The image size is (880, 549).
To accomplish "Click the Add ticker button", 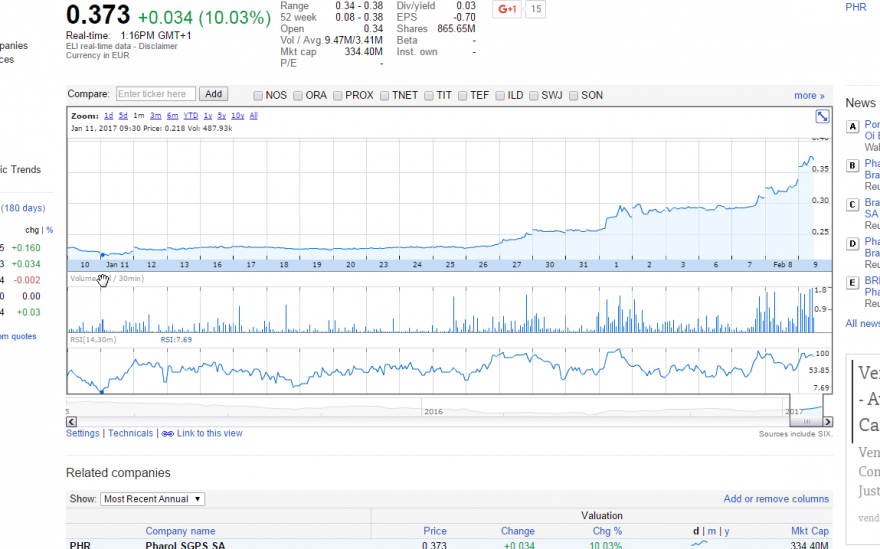I will tap(213, 94).
